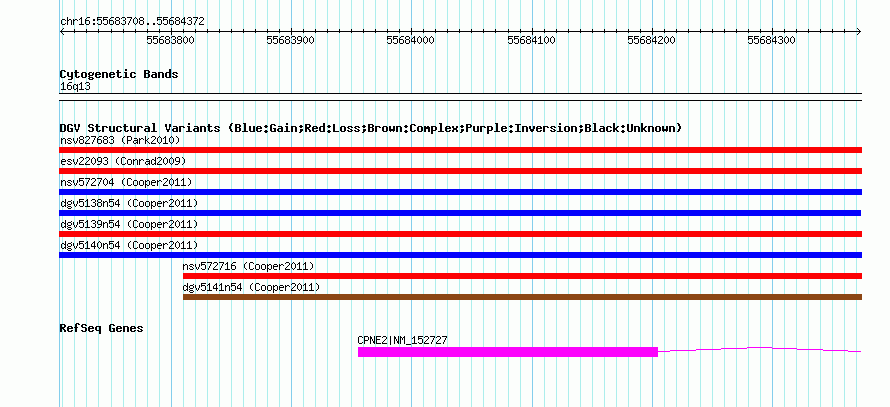Image resolution: width=890 pixels, height=407 pixels.
Task: Open the dgv5141n54 (Cooper2011) label
Action: point(251,287)
